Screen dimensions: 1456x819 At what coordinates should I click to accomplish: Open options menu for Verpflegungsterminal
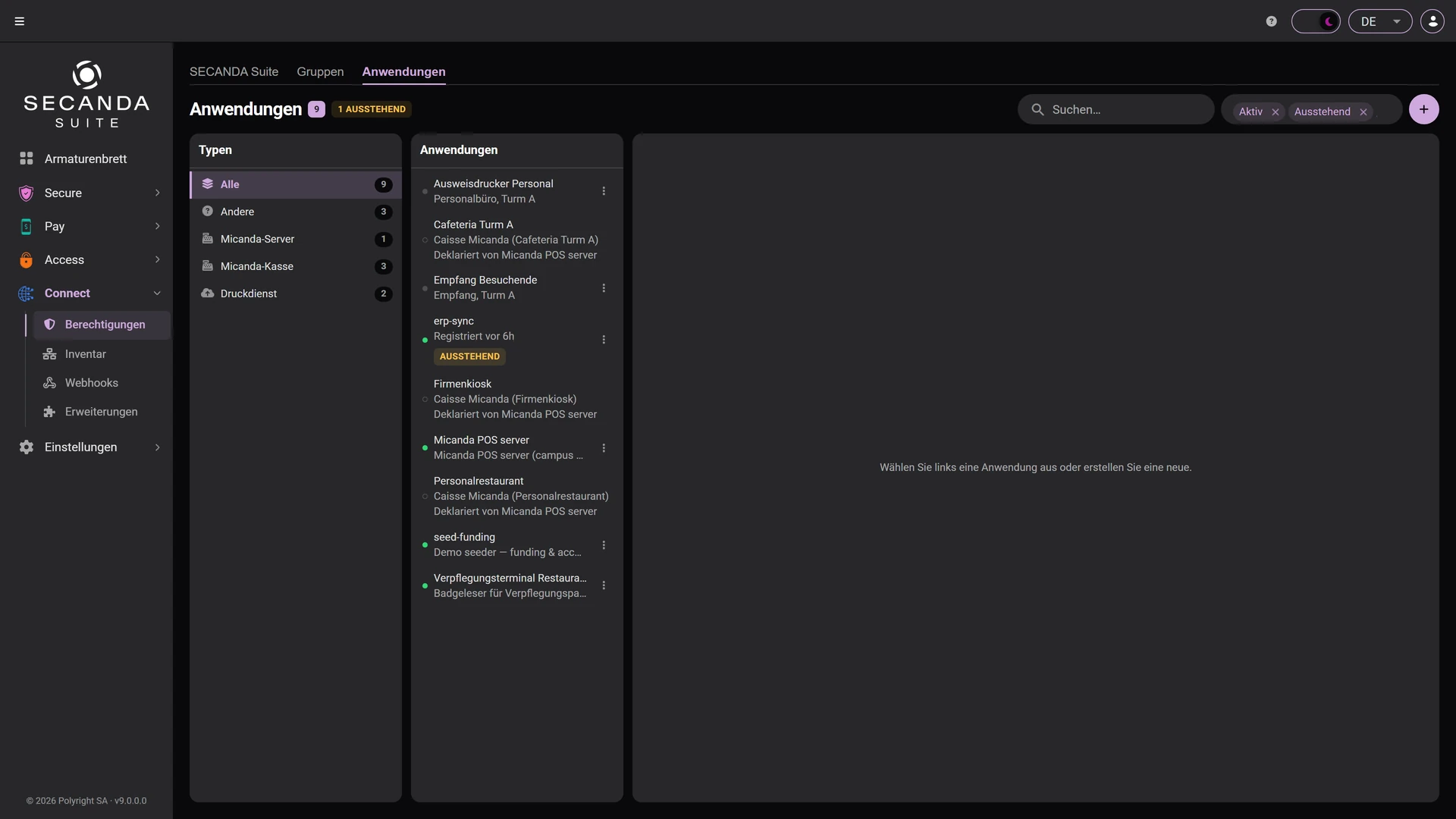click(604, 585)
